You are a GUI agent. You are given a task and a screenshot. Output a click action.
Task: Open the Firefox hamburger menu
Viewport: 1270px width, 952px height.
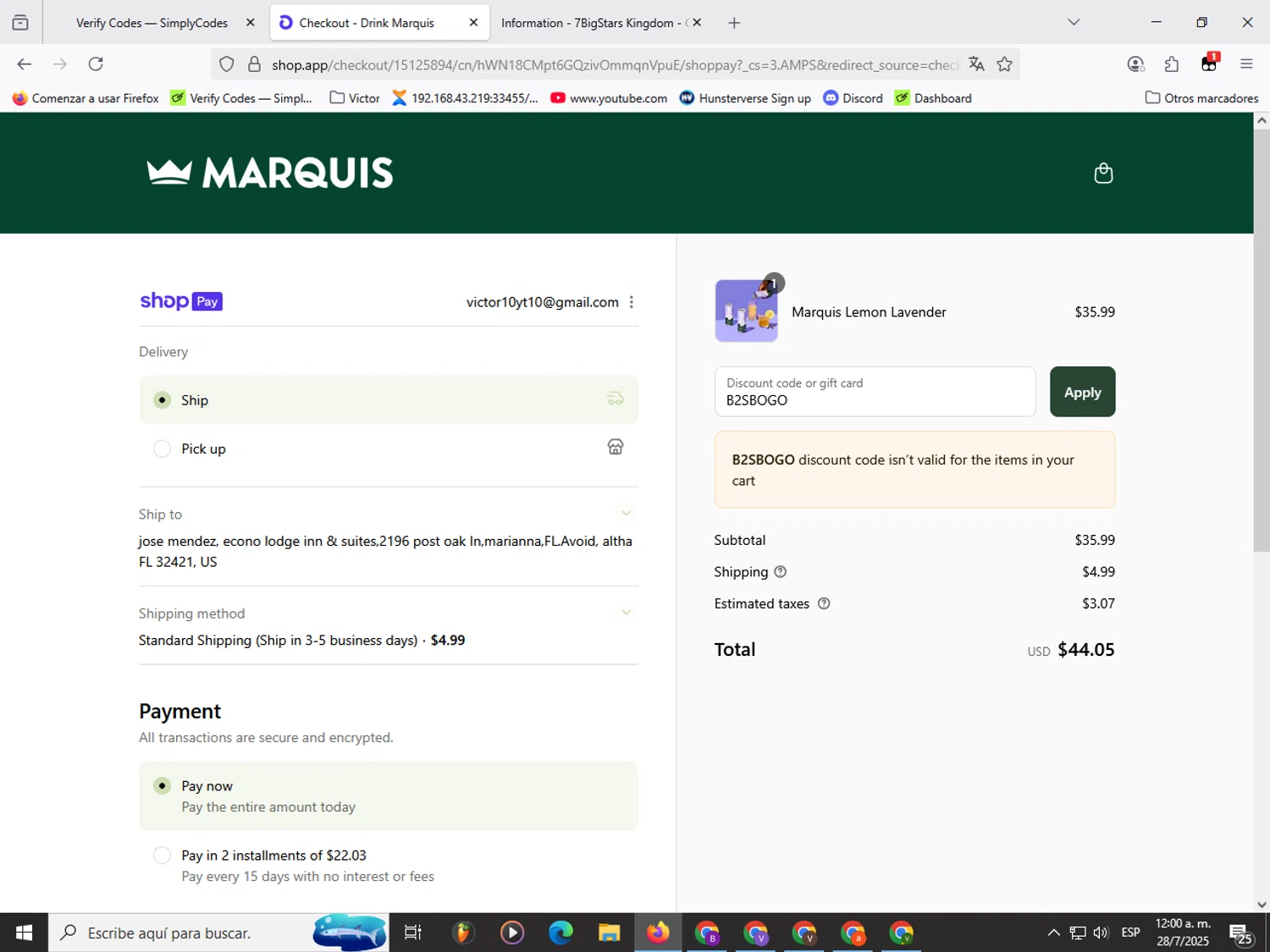(x=1246, y=64)
